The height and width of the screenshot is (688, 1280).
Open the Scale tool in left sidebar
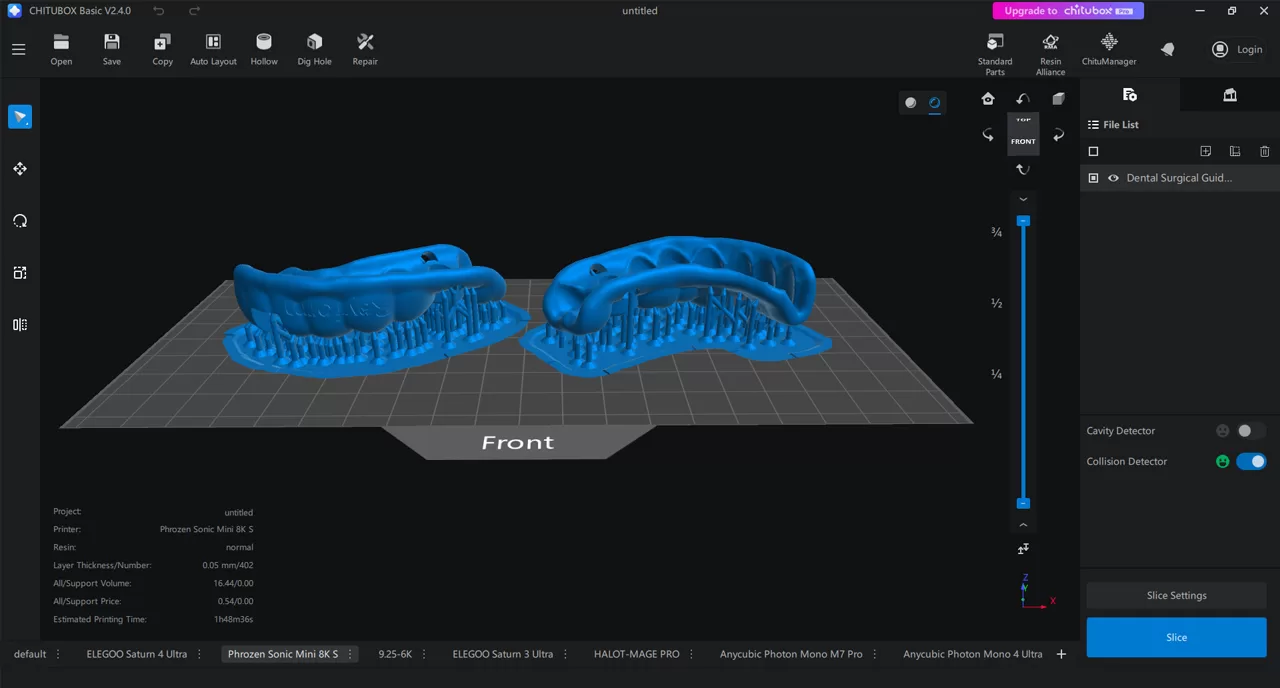20,272
